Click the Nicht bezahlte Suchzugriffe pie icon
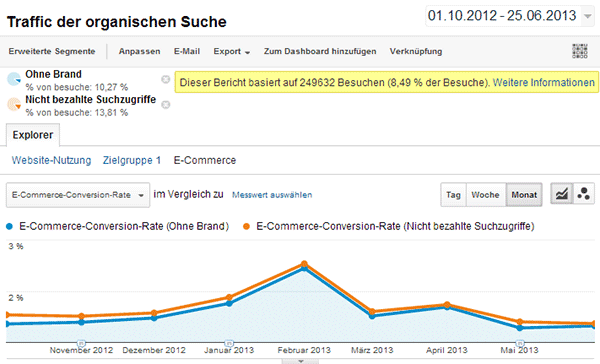The image size is (600, 364). 14,104
